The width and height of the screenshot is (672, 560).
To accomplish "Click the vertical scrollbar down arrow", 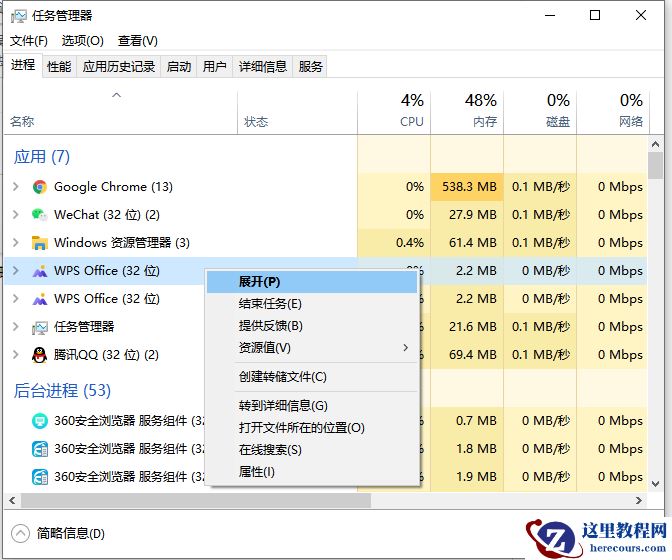I will point(655,484).
